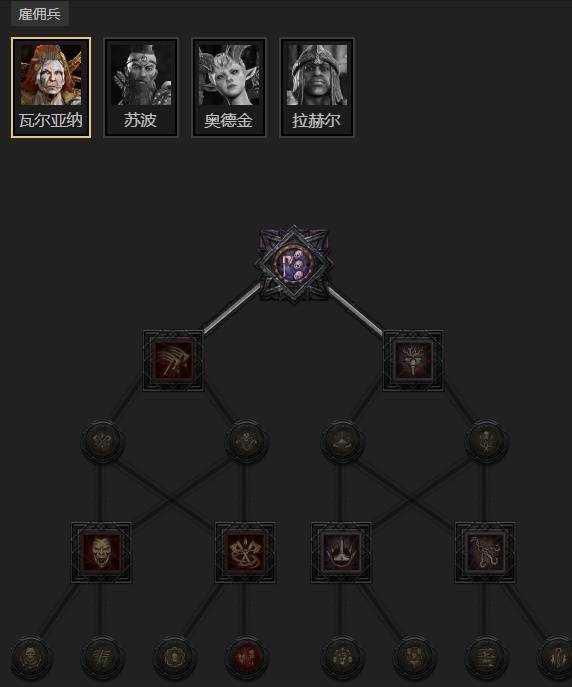Open the 雇佣兵 tab
572x687 pixels.
pyautogui.click(x=39, y=14)
